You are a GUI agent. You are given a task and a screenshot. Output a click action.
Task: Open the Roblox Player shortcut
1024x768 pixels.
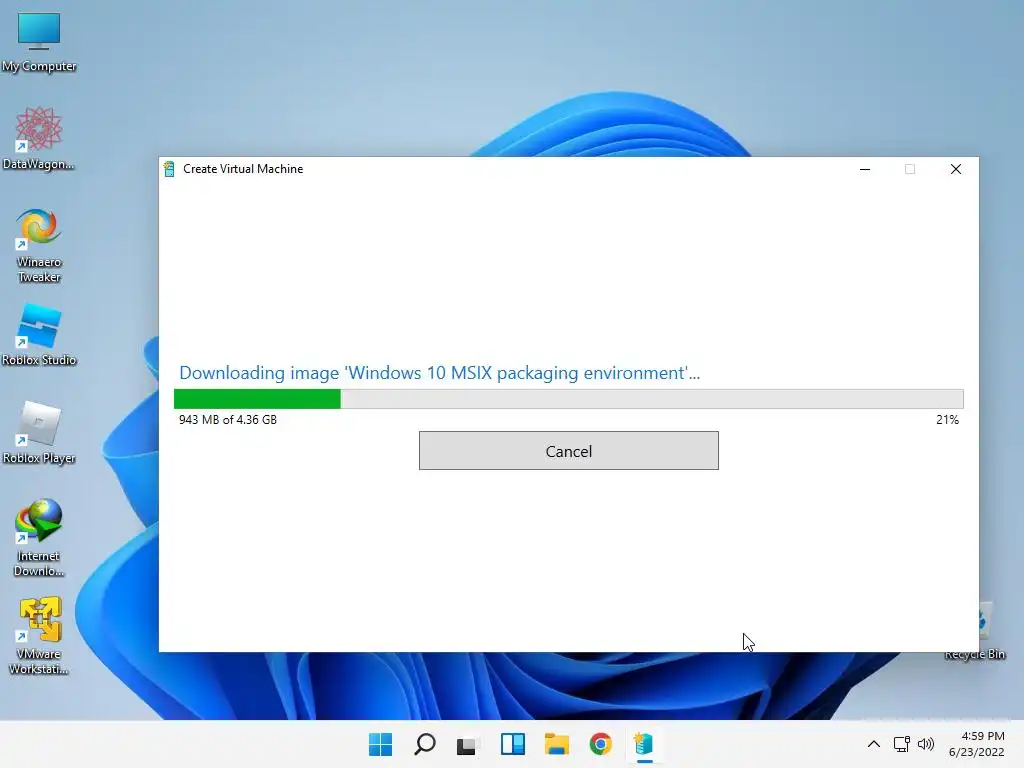coord(39,432)
